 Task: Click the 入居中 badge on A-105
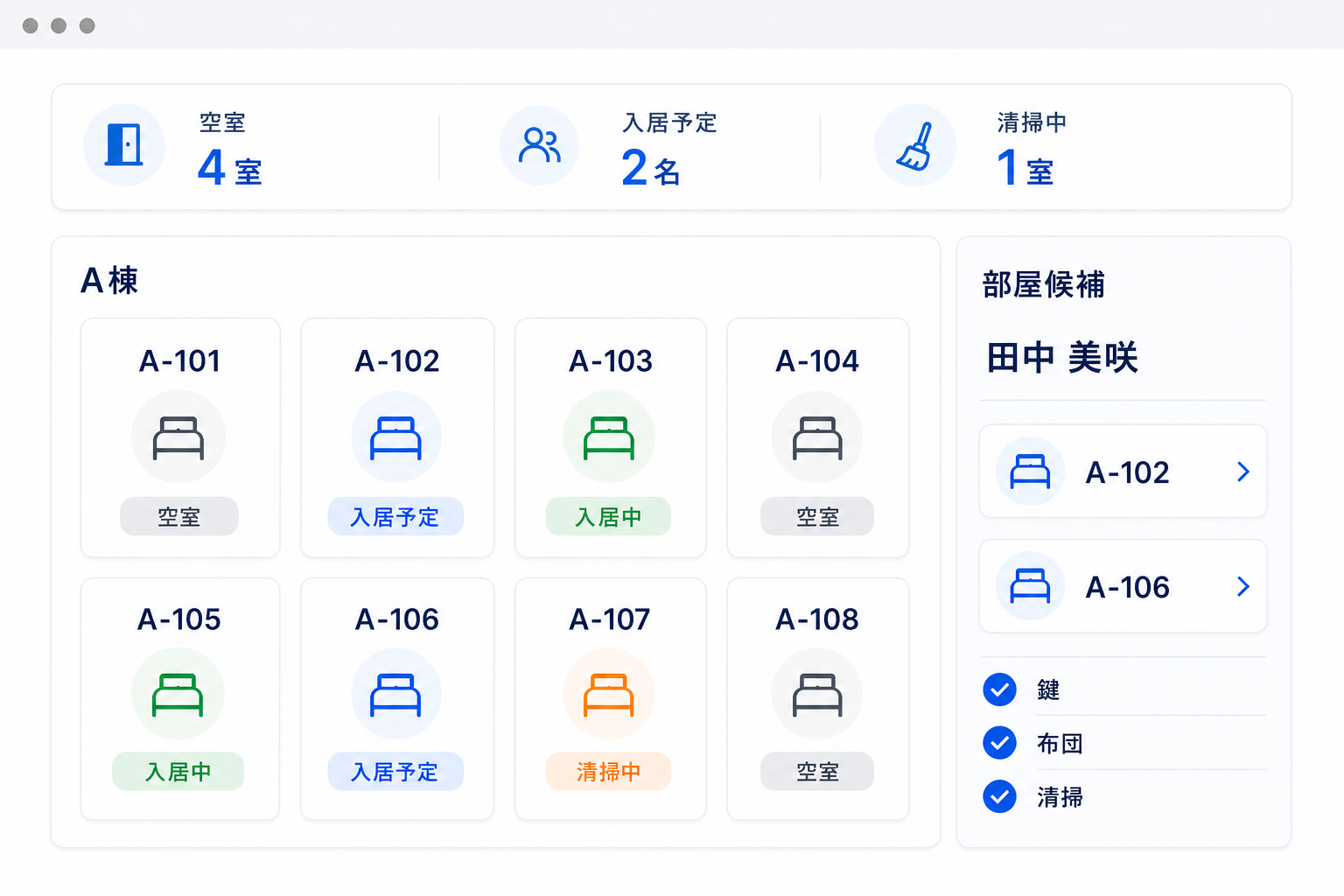178,771
